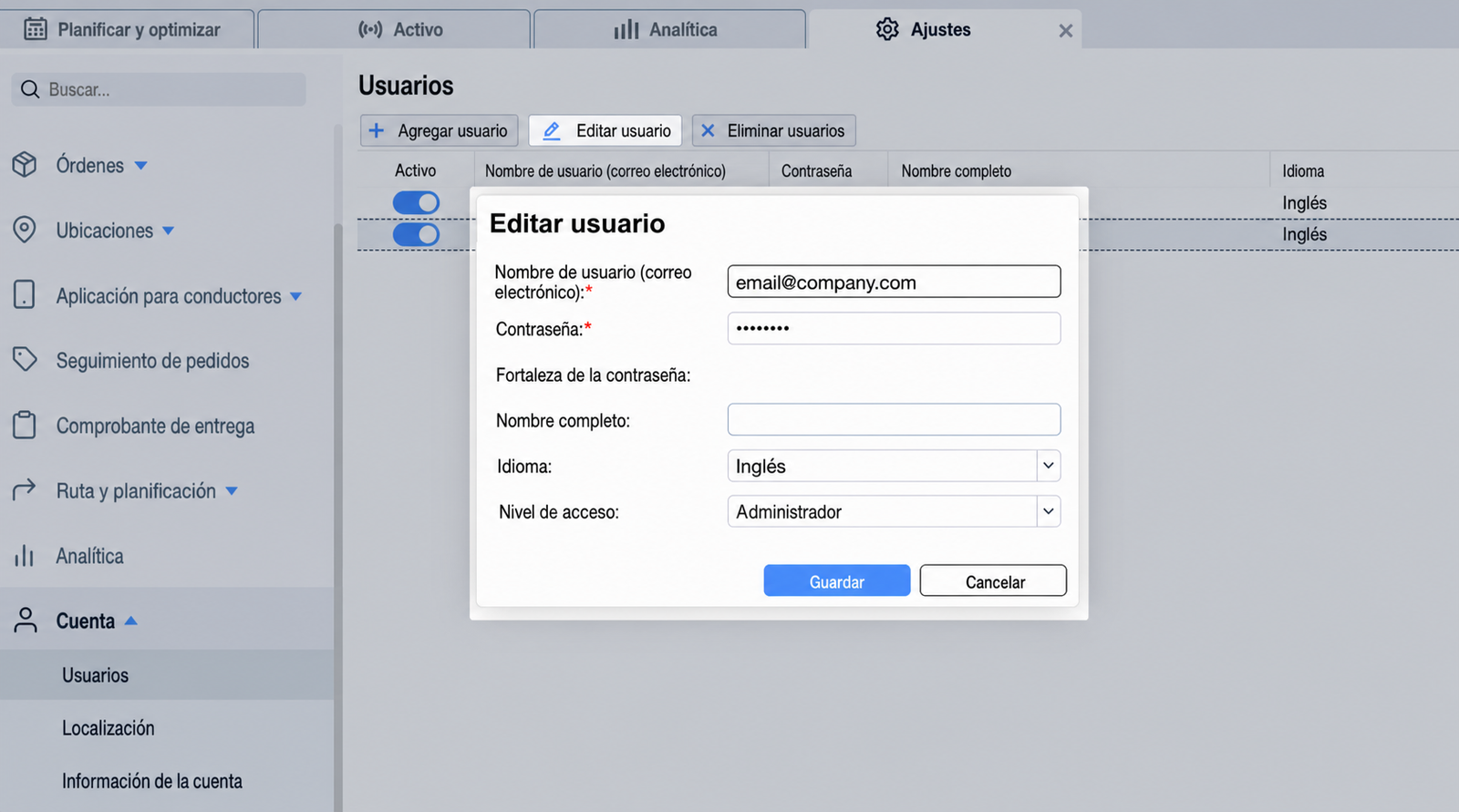Toggle the first user's Activo switch

[416, 202]
